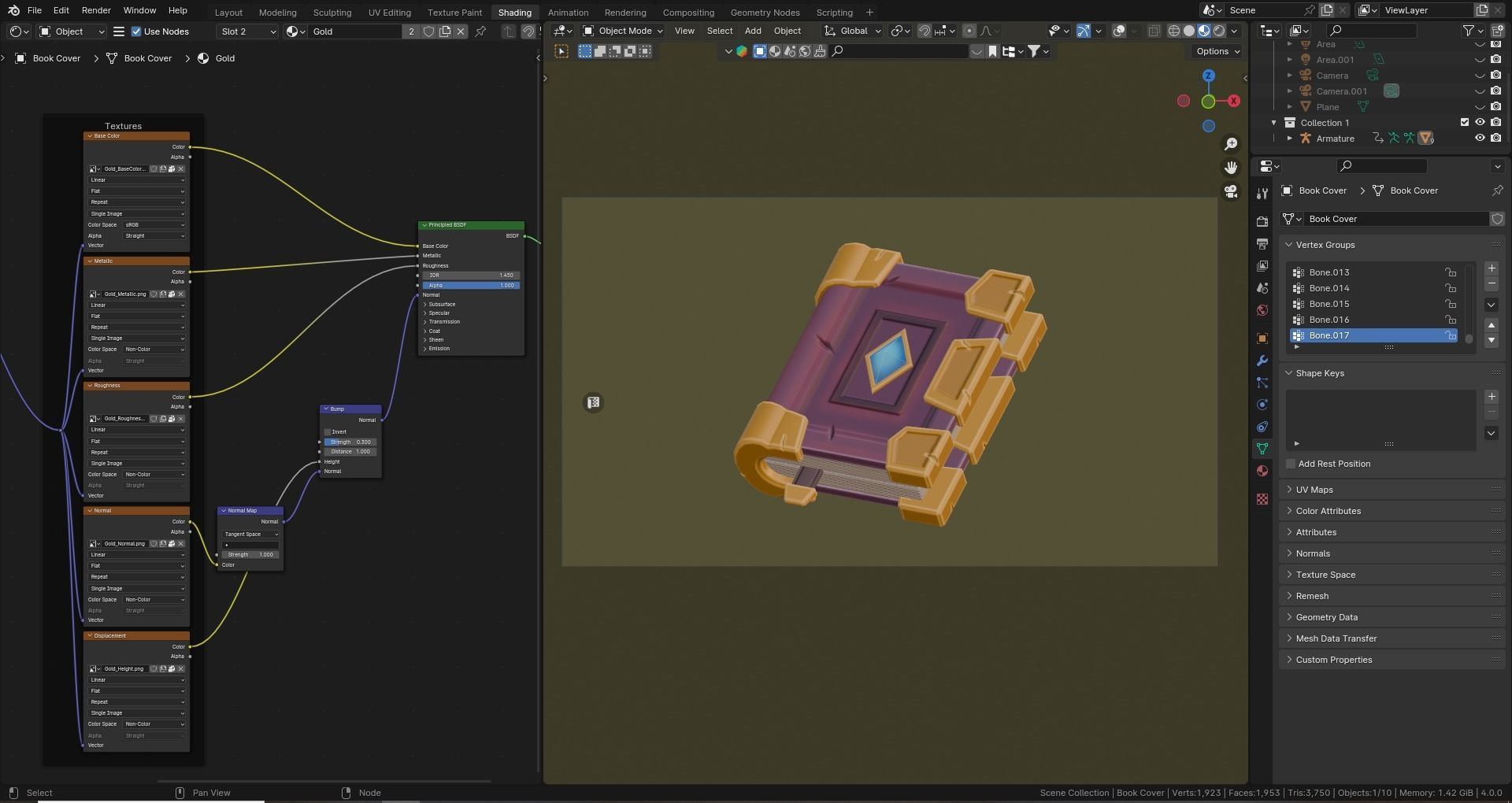Open the Object properties tab
This screenshot has width=1512, height=803.
coord(1262,339)
